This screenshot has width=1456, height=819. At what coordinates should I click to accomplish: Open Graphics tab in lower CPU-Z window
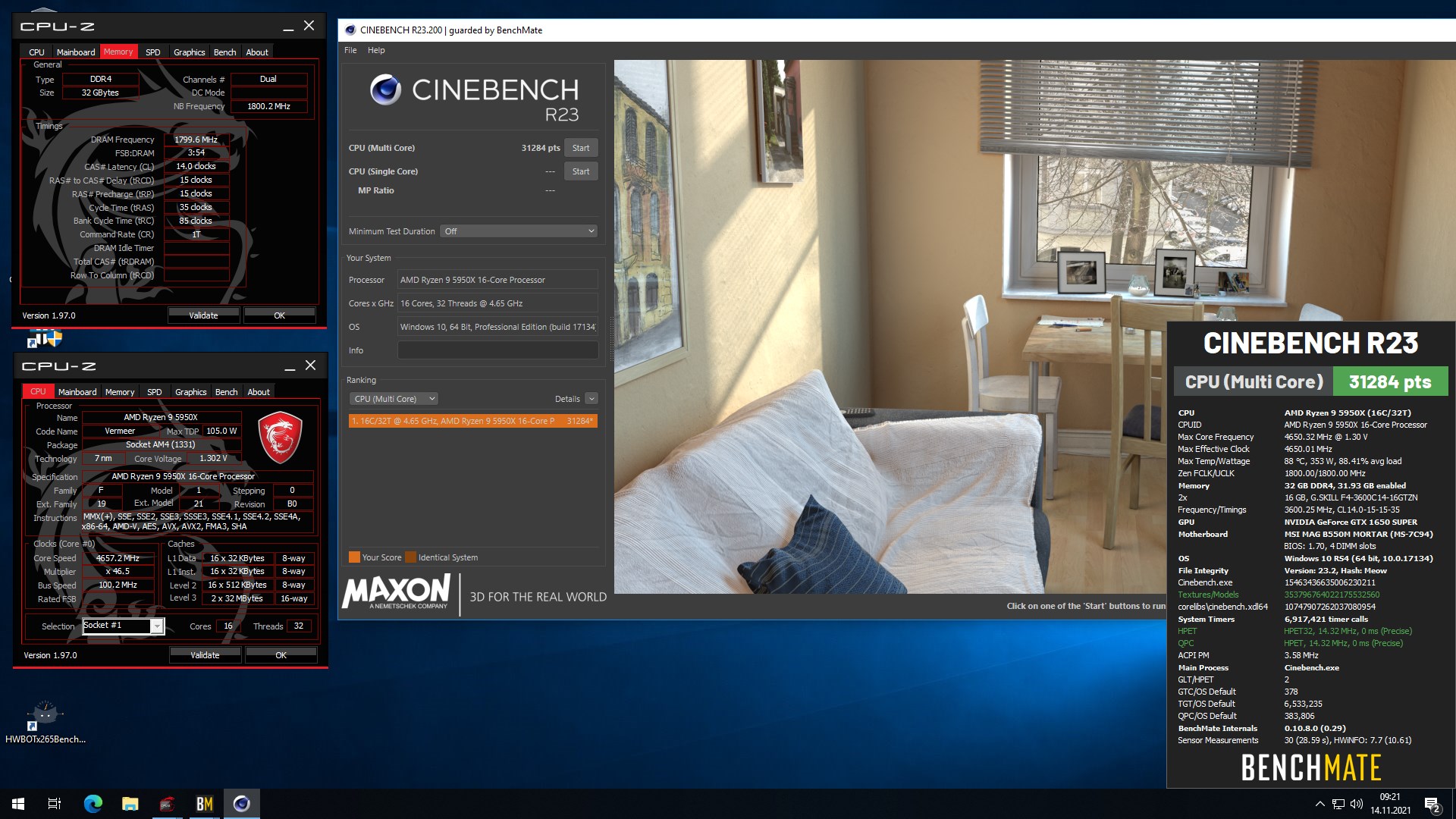coord(190,392)
